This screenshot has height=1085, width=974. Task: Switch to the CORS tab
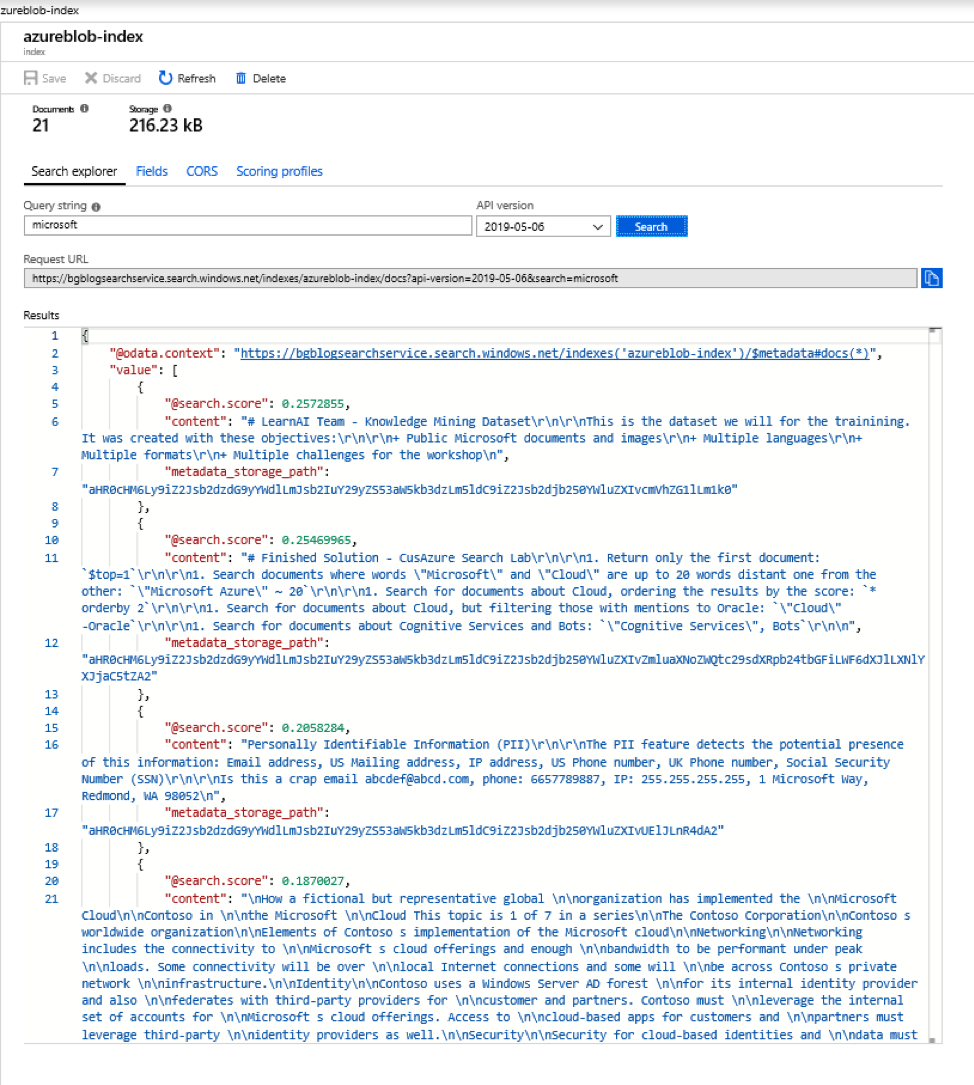click(x=202, y=171)
